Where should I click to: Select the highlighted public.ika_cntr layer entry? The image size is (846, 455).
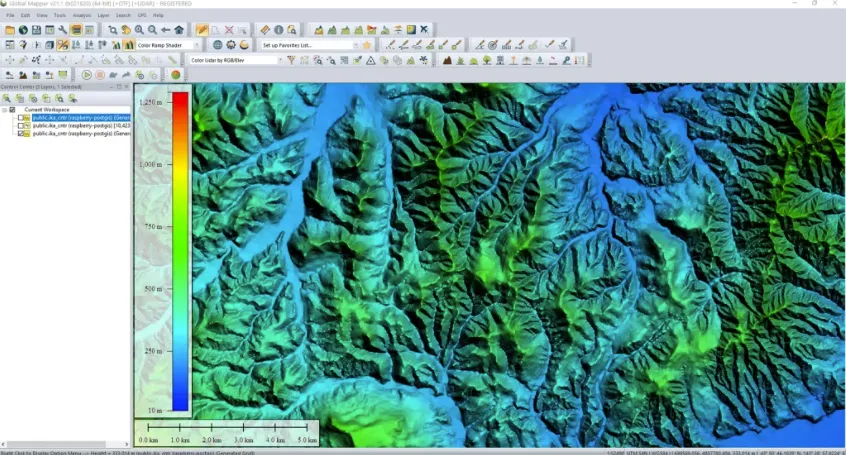pos(80,118)
